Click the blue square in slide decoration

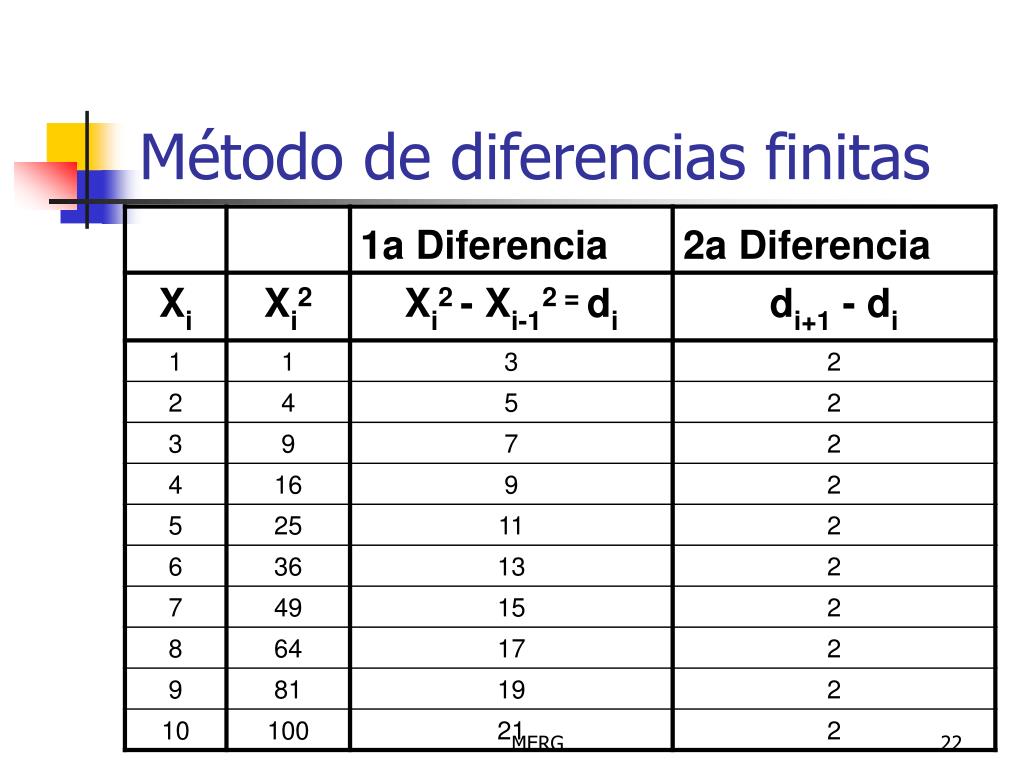pos(99,196)
